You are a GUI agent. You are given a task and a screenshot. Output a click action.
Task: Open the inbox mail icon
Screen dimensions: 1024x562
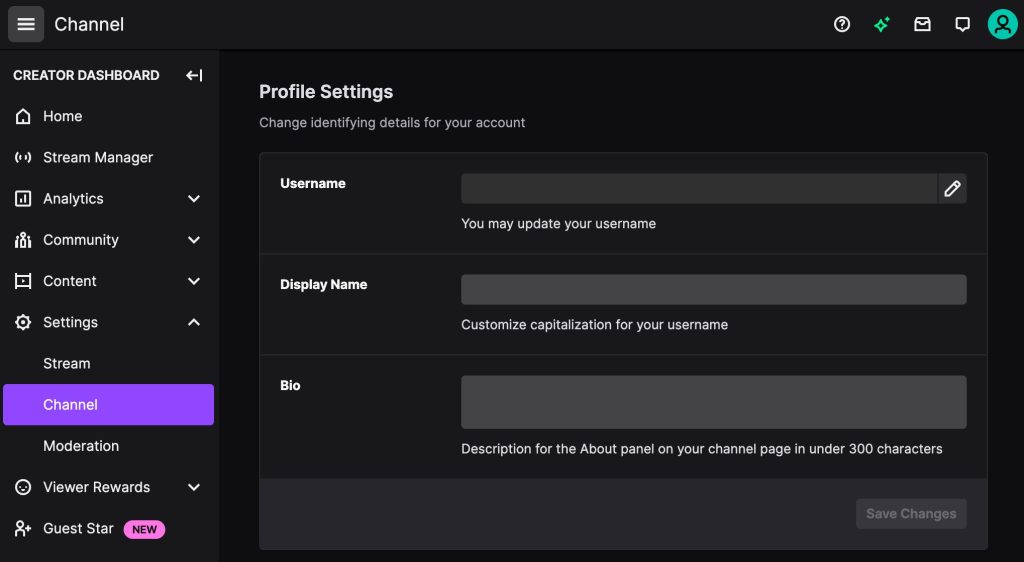coord(922,24)
